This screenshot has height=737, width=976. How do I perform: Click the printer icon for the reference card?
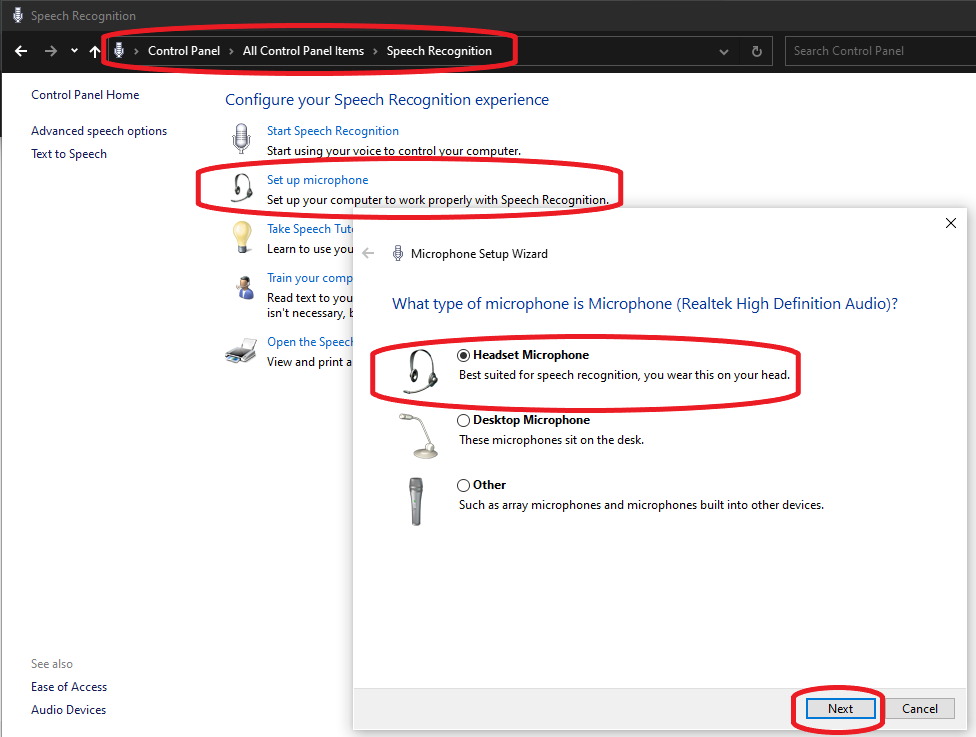click(241, 350)
